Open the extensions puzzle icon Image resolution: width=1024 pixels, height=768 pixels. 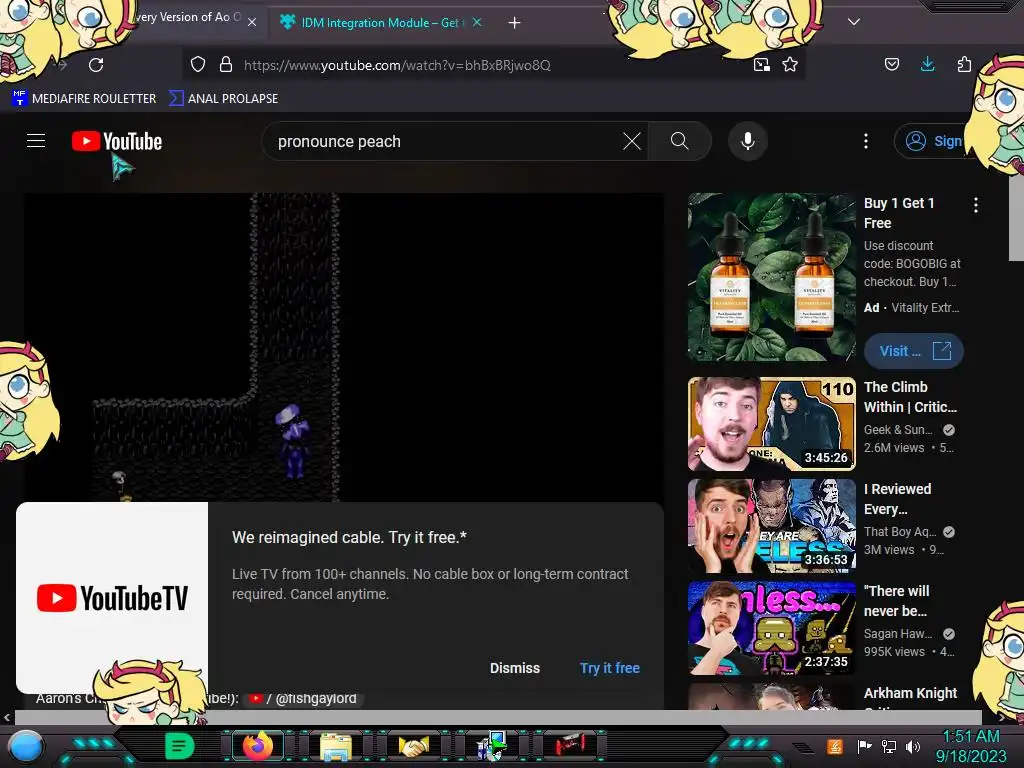(964, 64)
